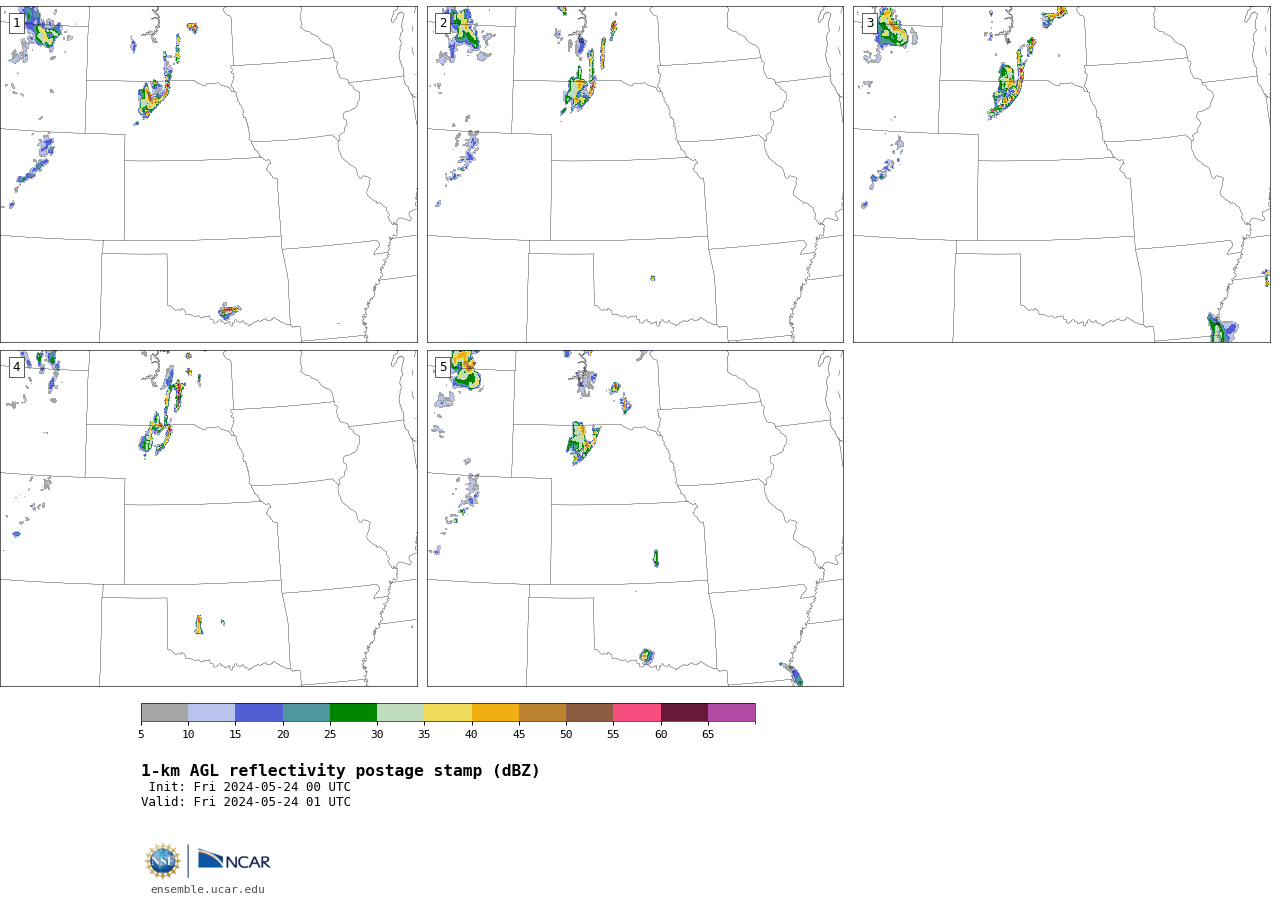Screen dimensions: 1280x901
Task: Open ensemble member 1 postage stamp map
Action: click(209, 174)
